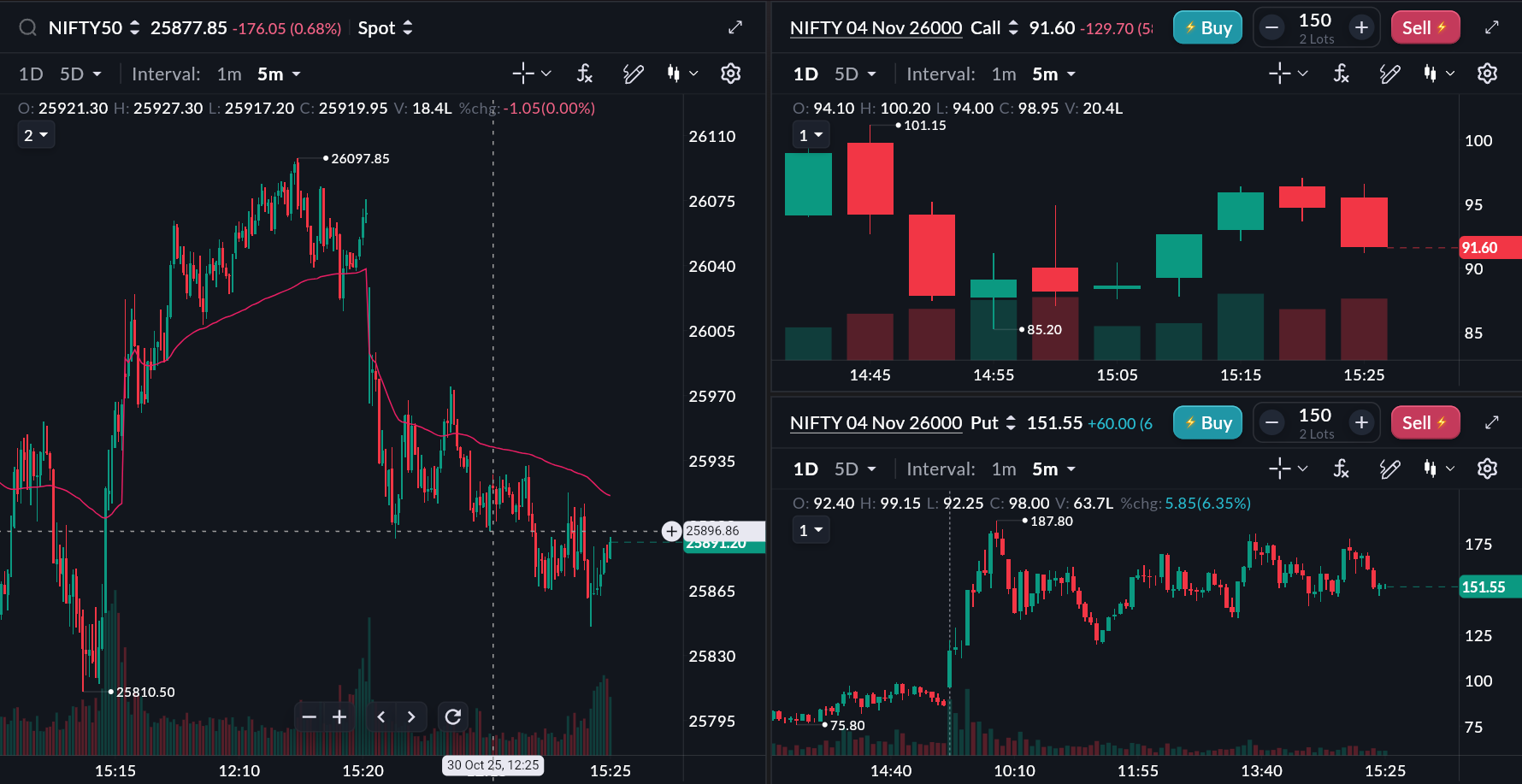Screen dimensions: 1522x784
Task: Open indicators (fx) in NIFTY50 chart
Action: [585, 74]
